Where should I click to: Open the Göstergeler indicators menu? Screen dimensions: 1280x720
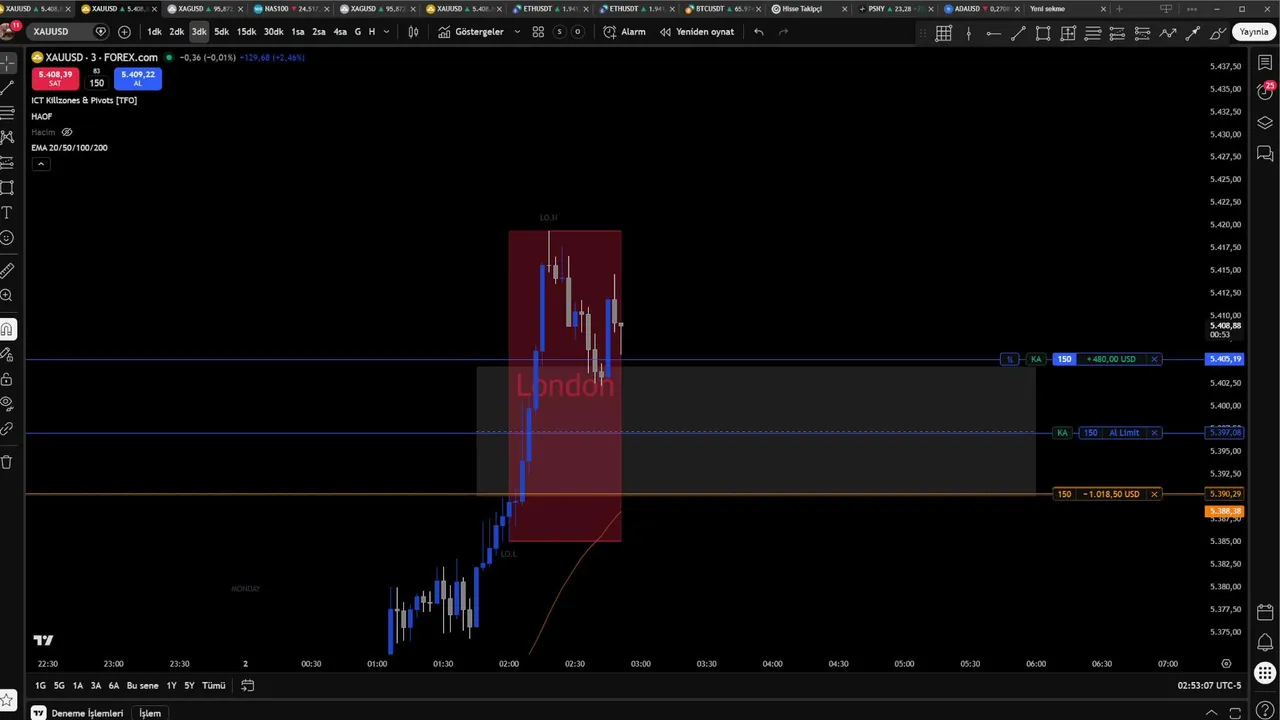click(x=471, y=32)
